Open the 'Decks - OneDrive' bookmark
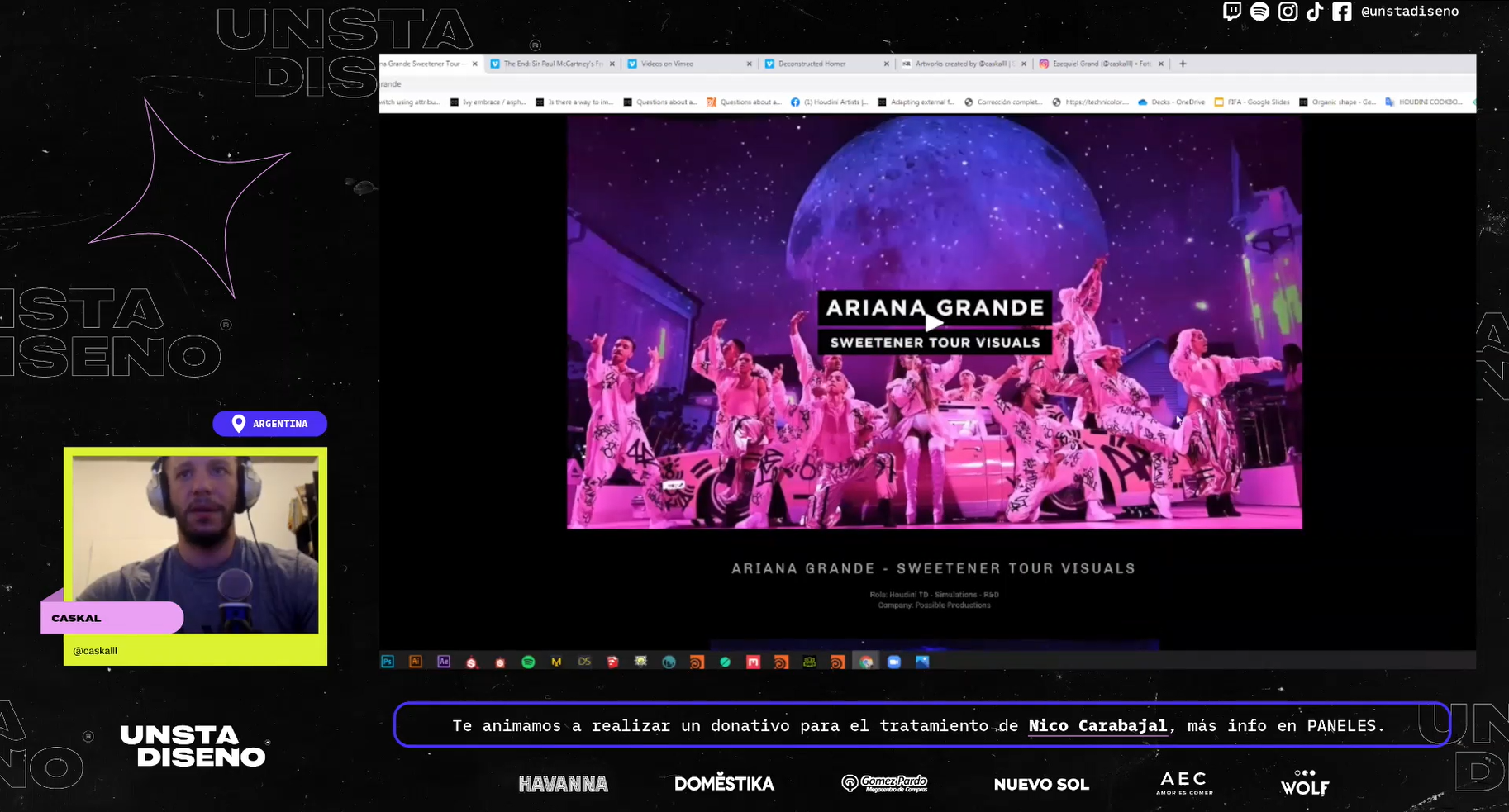The image size is (1509, 812). pos(1172,102)
